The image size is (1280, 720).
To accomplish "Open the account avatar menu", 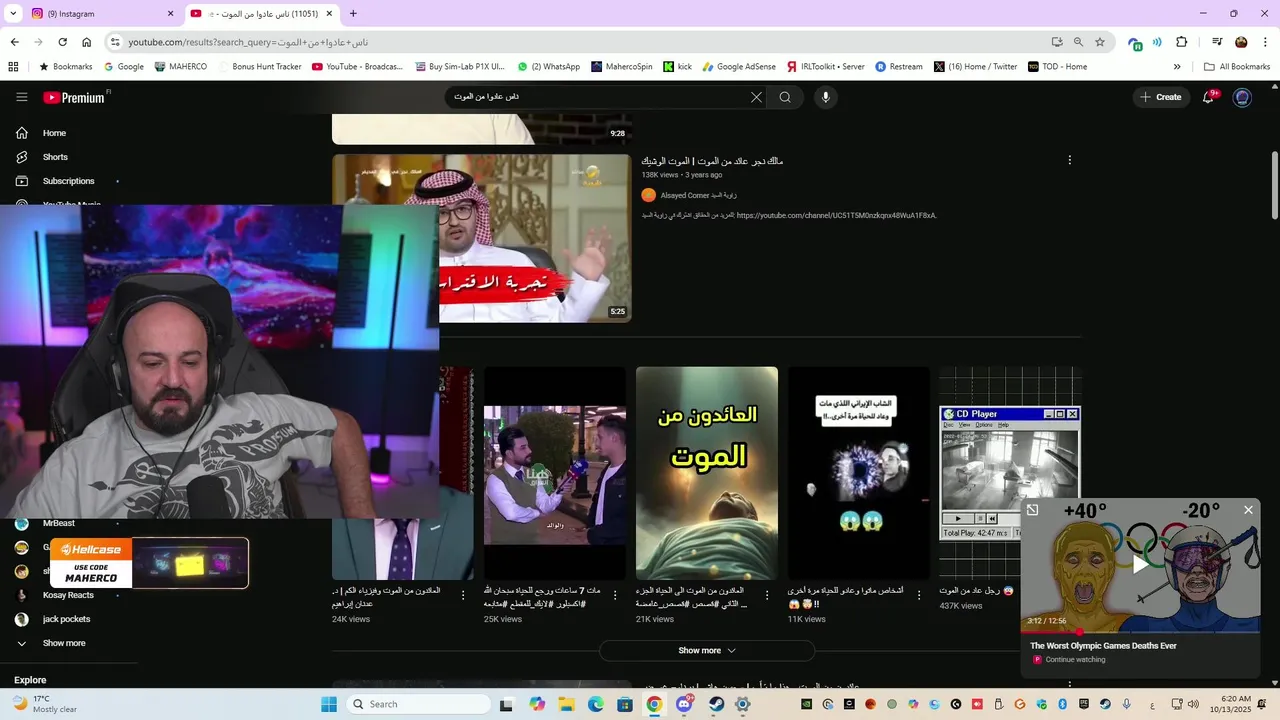I will click(1242, 97).
